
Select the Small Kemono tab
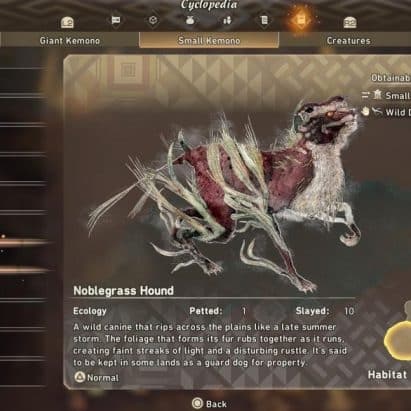(209, 41)
